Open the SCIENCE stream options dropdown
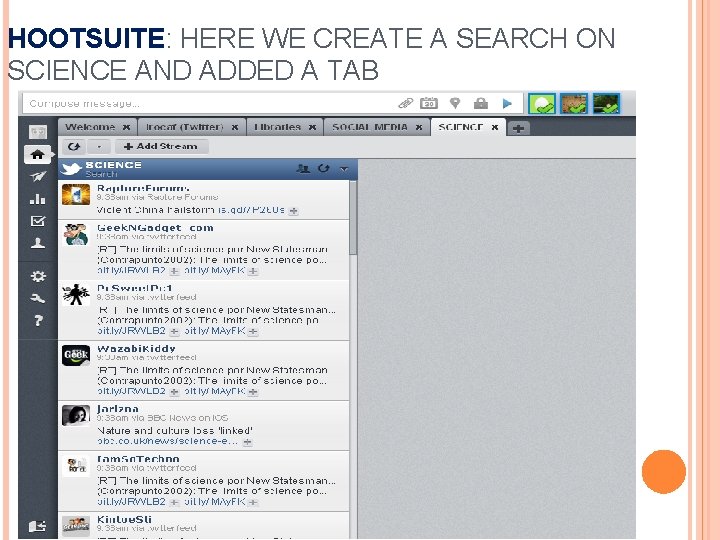 [344, 169]
